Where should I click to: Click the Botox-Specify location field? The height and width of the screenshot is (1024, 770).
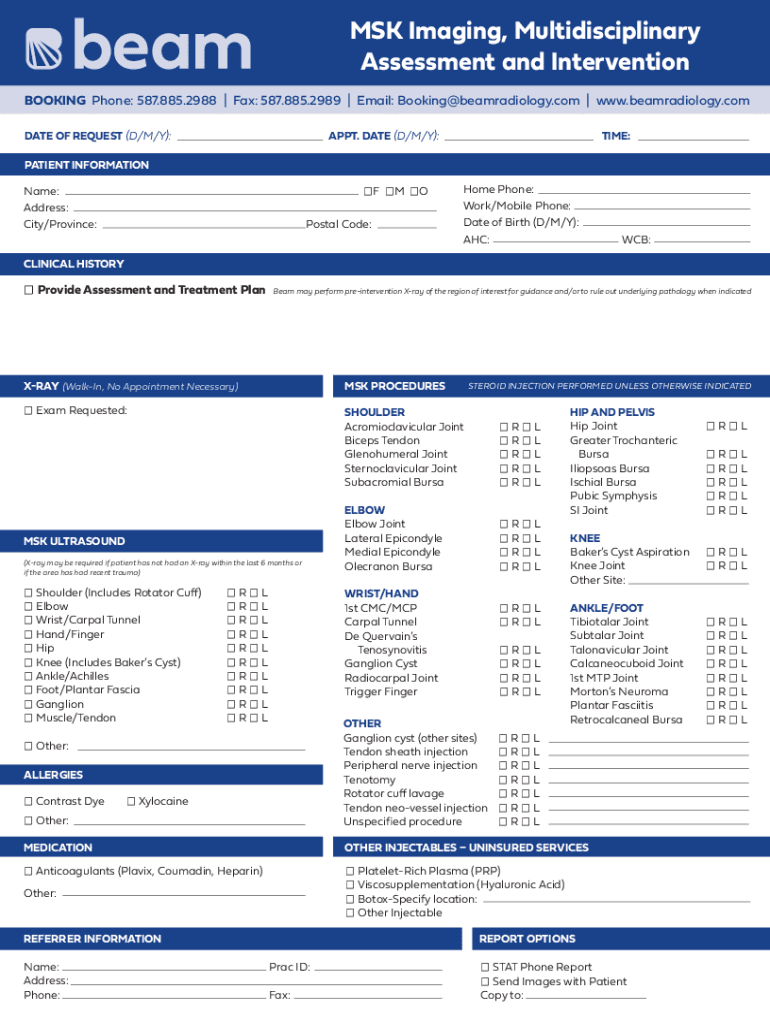[614, 898]
